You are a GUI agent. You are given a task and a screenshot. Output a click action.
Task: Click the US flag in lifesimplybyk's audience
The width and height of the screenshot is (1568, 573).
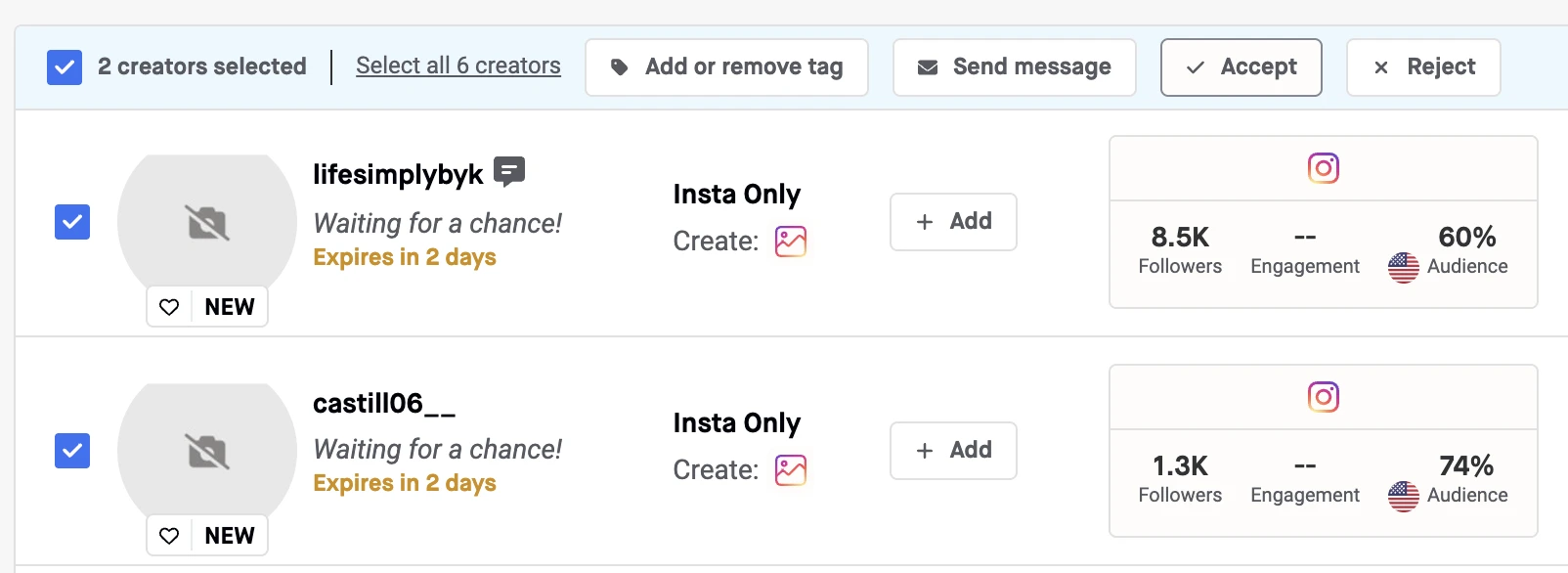[1404, 267]
